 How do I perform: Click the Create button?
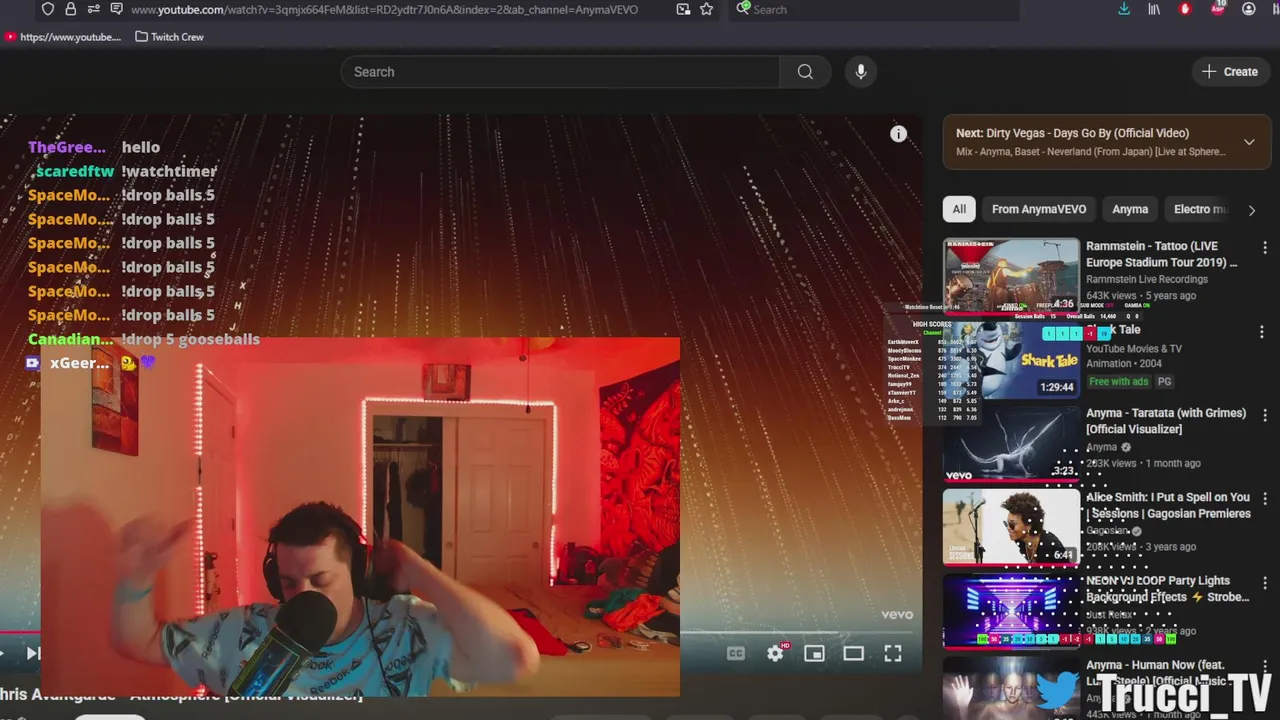[1230, 72]
